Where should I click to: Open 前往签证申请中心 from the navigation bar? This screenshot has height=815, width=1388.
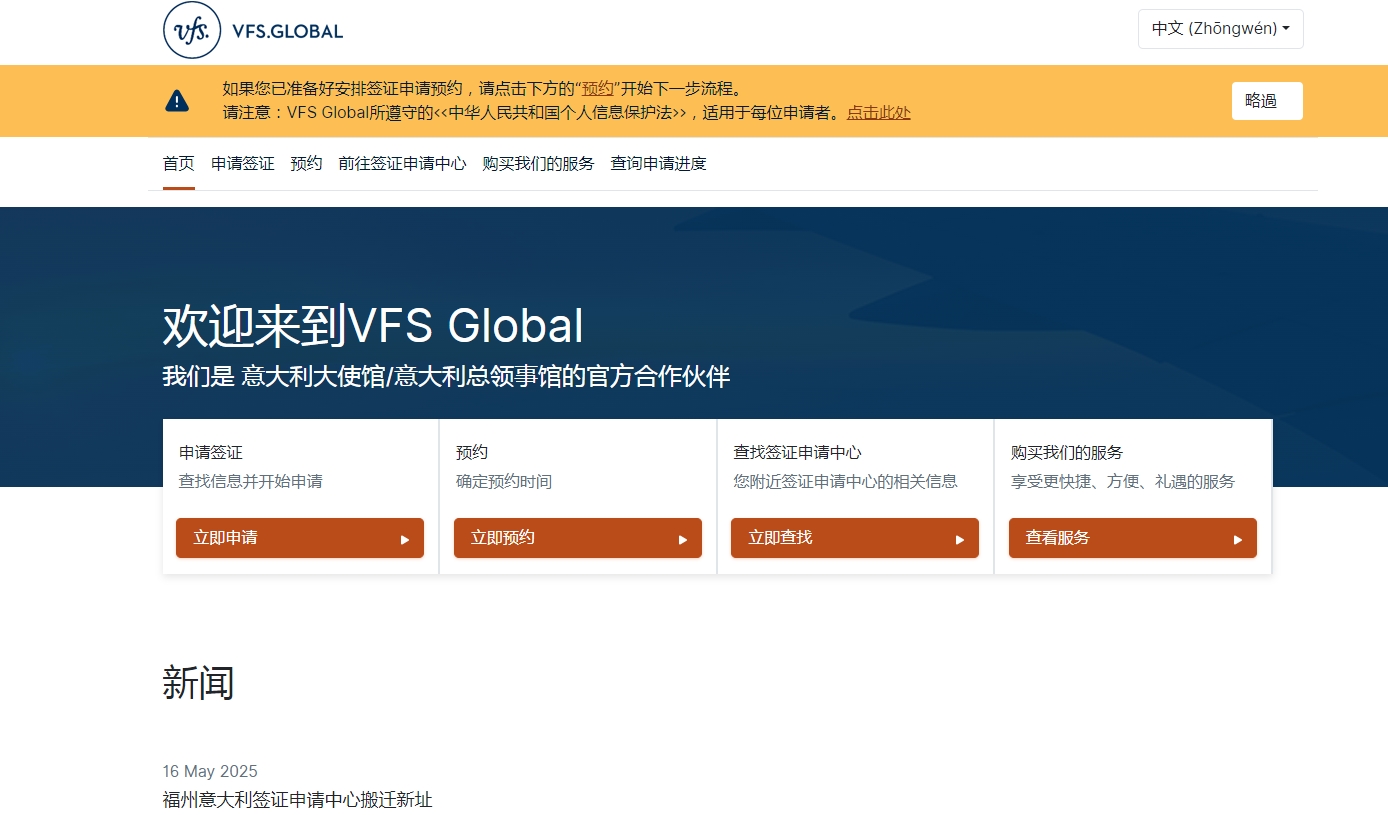click(401, 163)
